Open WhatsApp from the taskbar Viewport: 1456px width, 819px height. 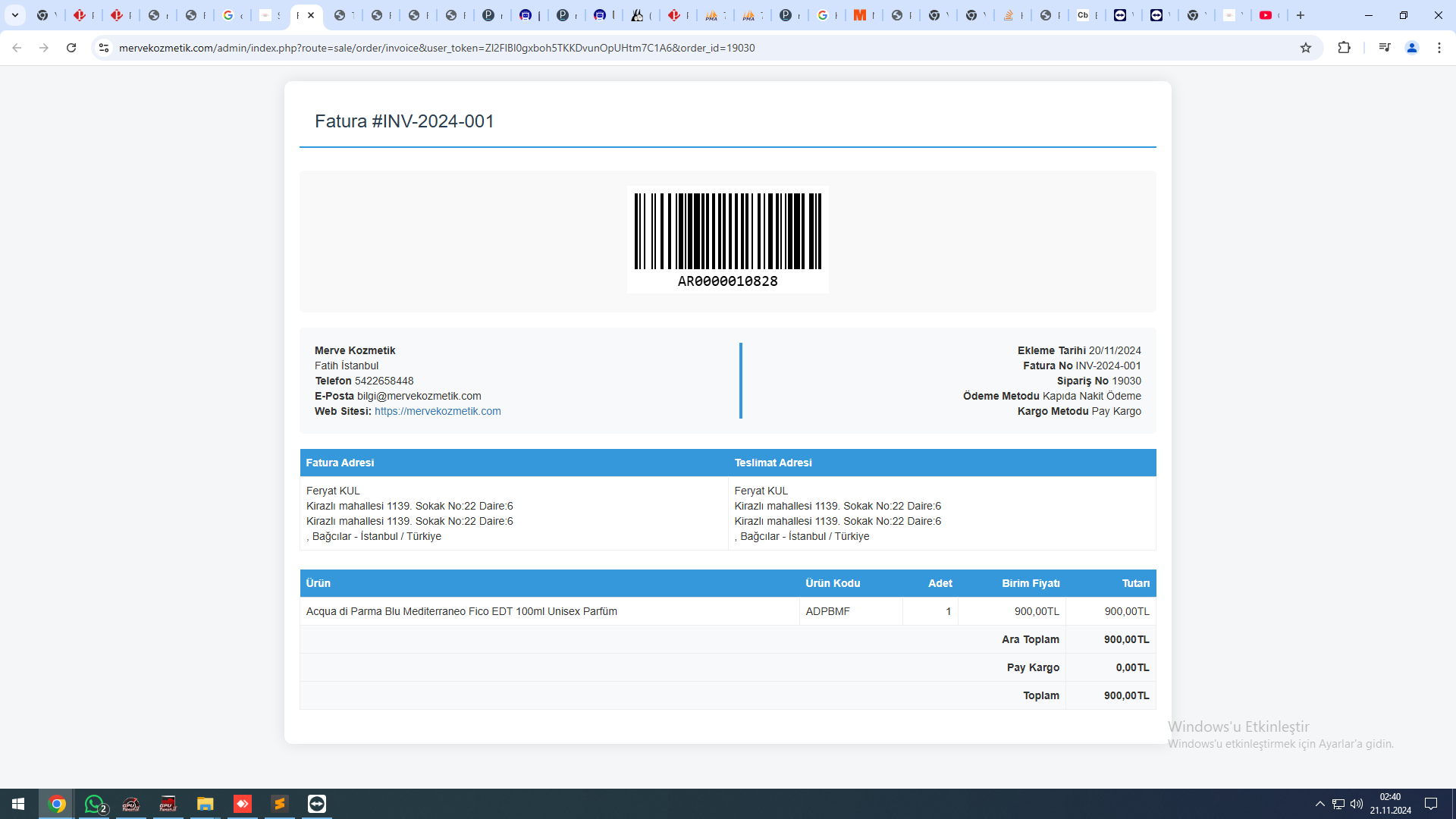click(94, 804)
